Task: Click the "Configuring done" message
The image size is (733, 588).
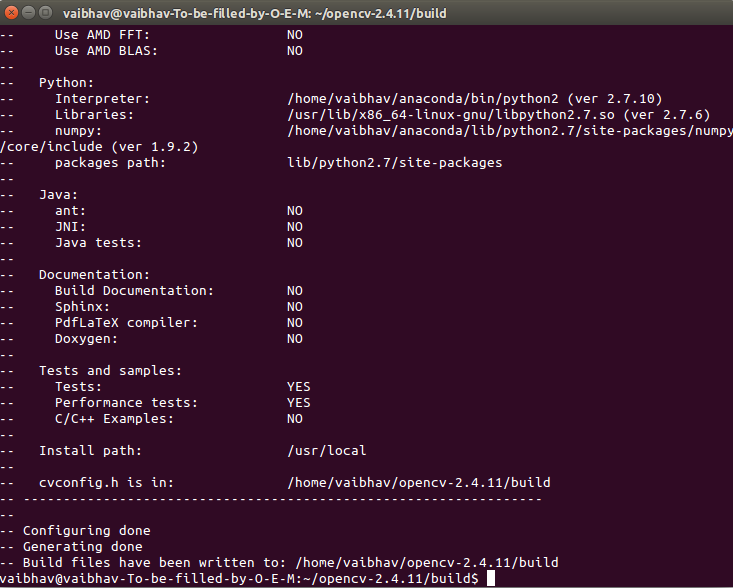Action: pos(86,530)
